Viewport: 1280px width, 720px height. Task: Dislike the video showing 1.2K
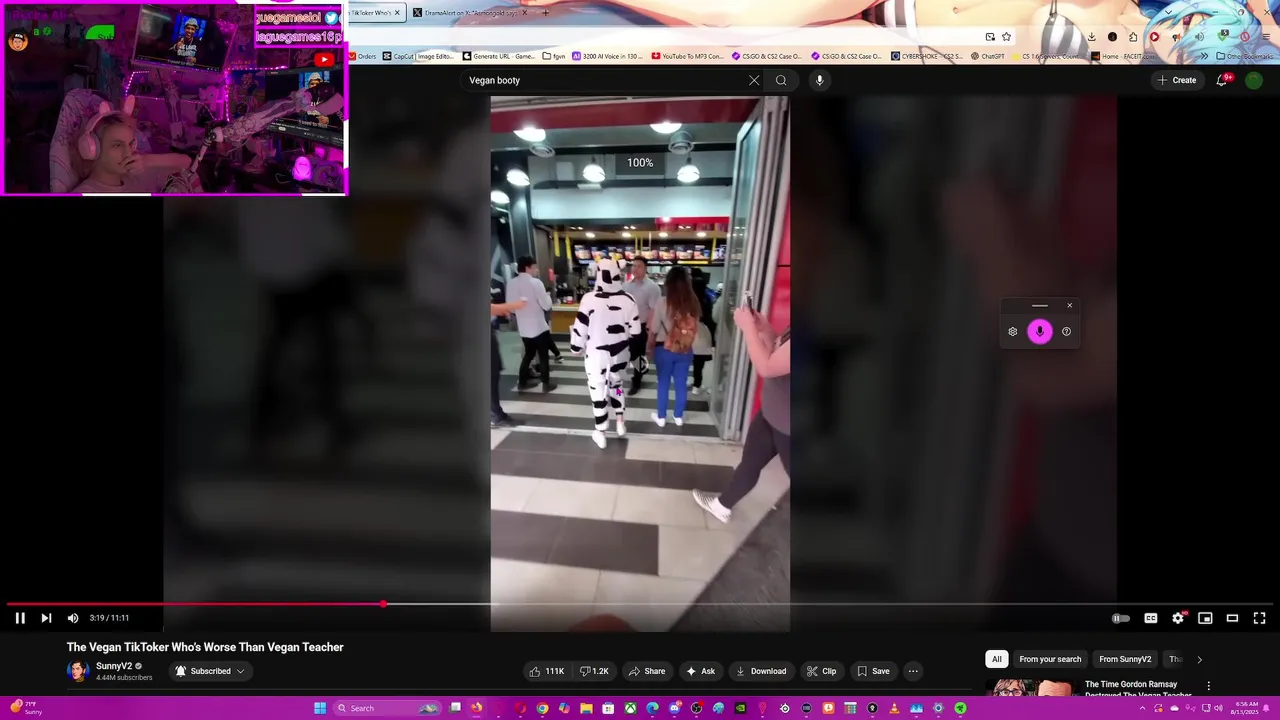[x=595, y=671]
